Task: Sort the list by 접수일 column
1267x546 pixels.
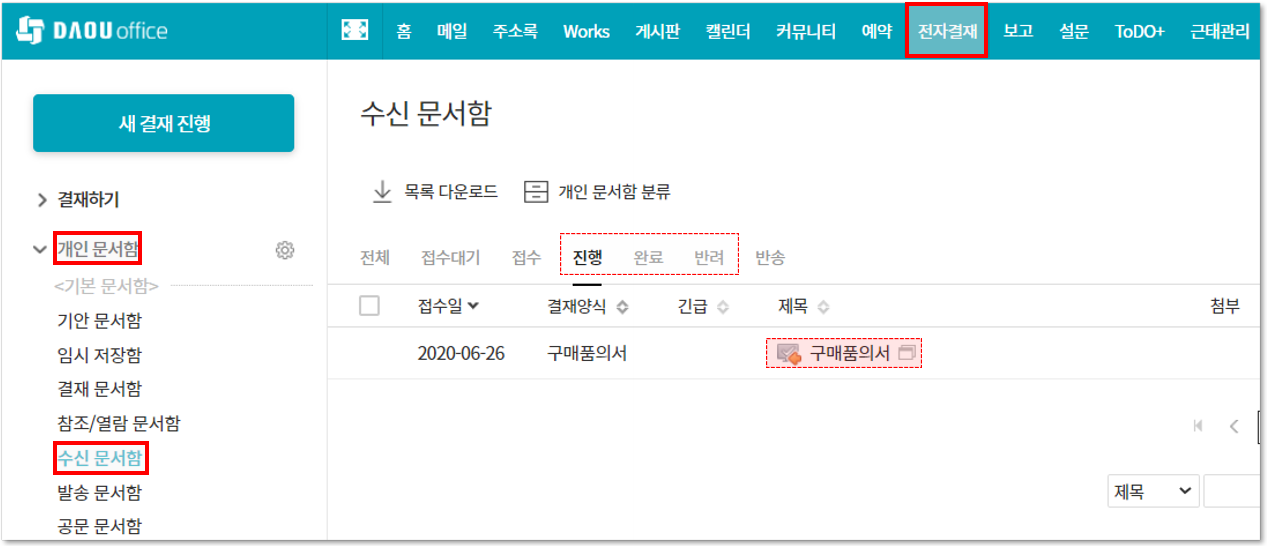Action: 448,306
